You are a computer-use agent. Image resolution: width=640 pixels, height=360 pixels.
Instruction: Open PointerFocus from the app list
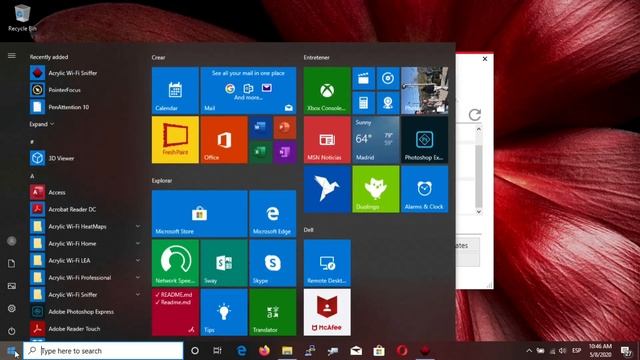tap(85, 90)
